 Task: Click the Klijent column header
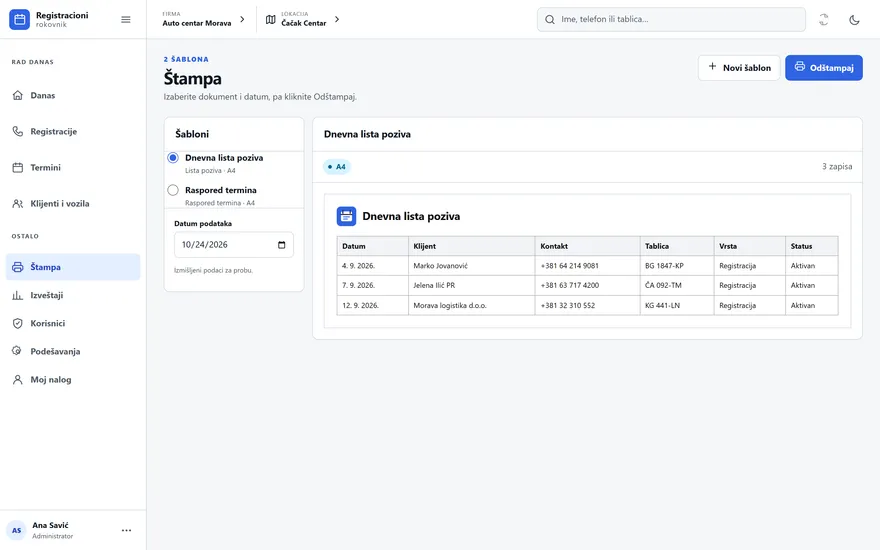pos(471,246)
